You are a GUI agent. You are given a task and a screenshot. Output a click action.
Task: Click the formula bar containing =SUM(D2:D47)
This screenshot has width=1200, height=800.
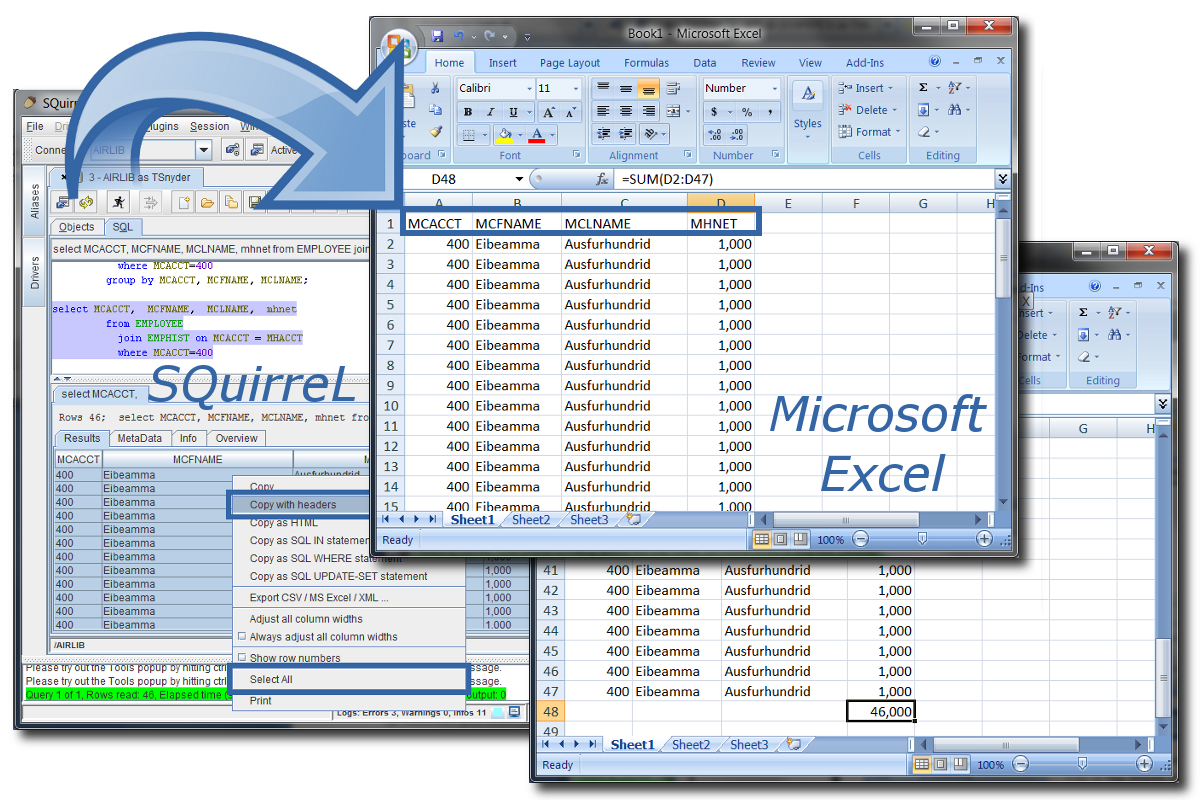click(x=805, y=179)
